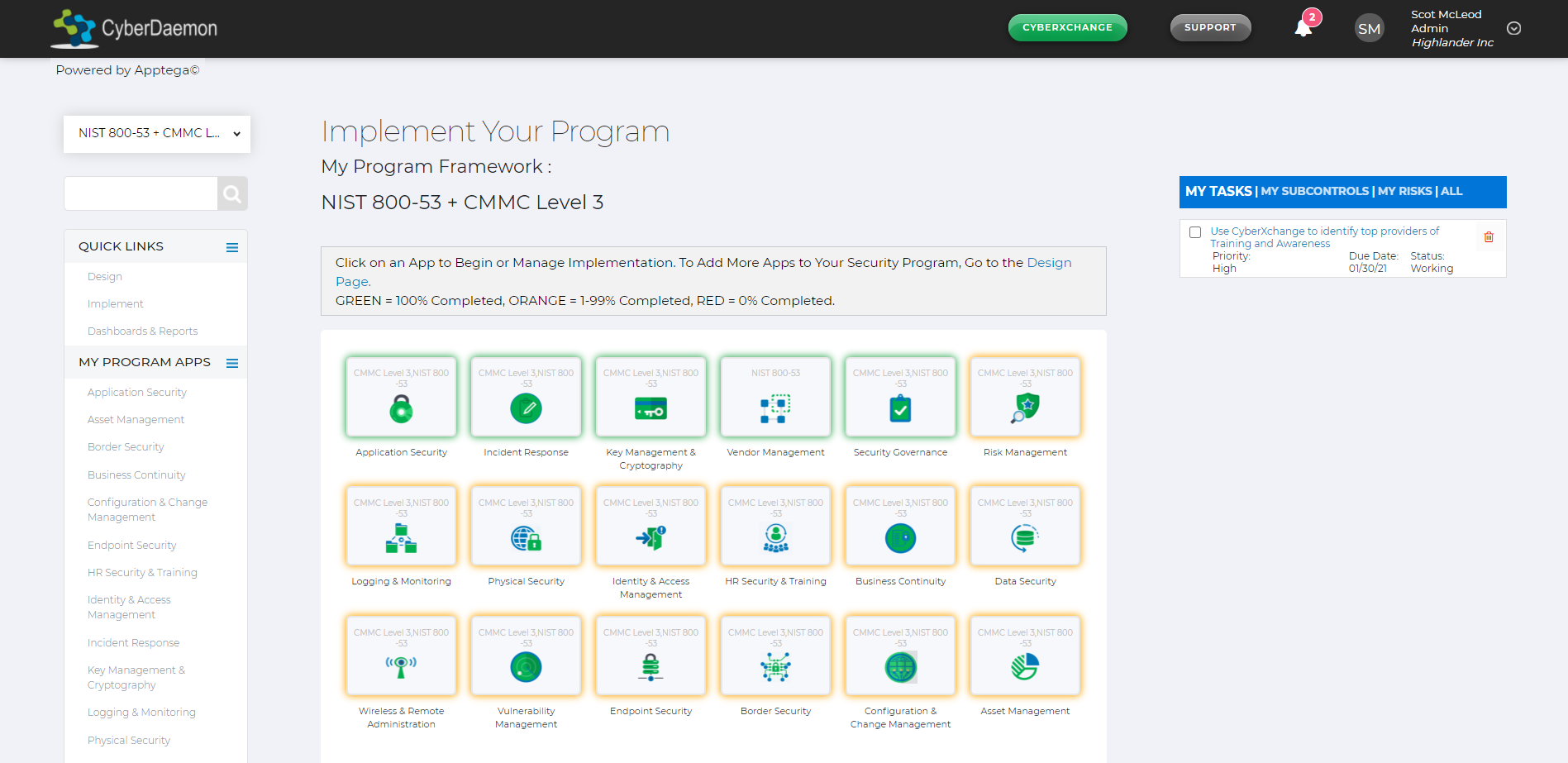
Task: Open the Physical Security app tile
Action: tap(526, 526)
